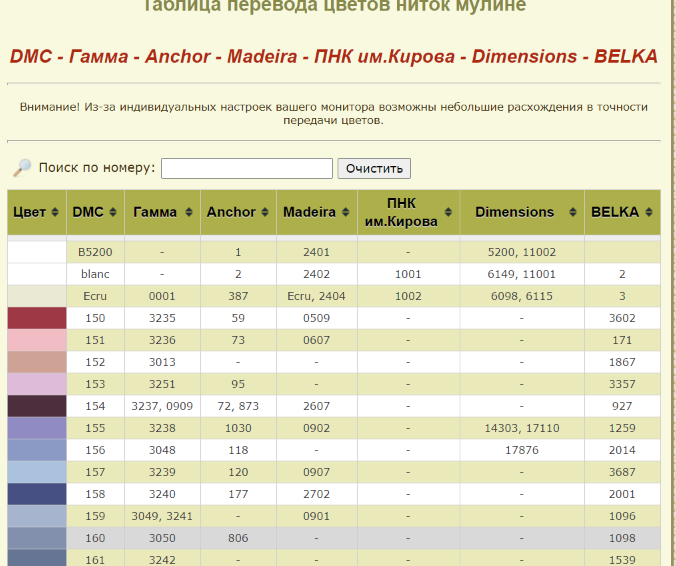676x566 pixels.
Task: Click Madeira cell '2401'
Action: coord(316,252)
